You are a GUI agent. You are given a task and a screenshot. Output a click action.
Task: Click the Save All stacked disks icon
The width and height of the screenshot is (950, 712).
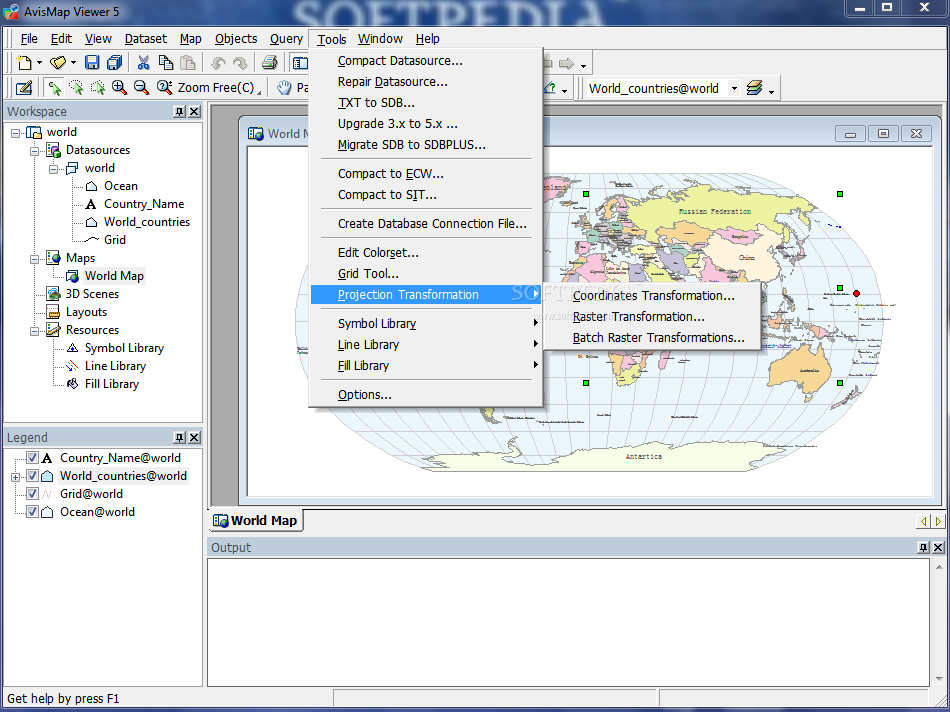pyautogui.click(x=115, y=62)
